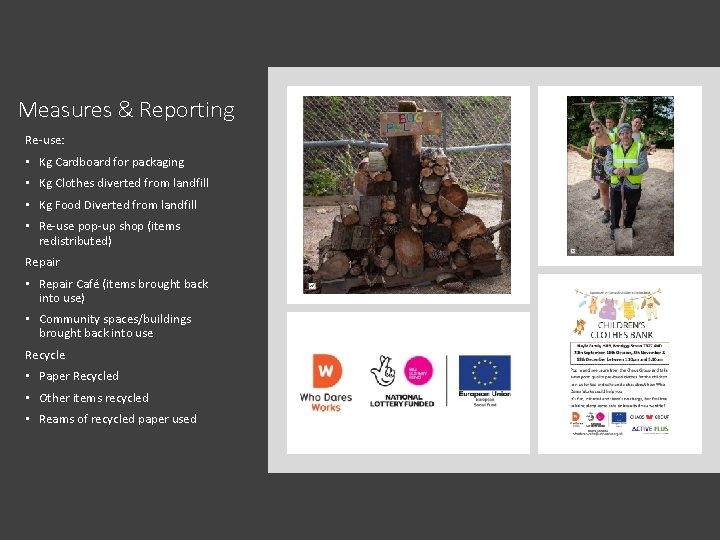Click 'Other items recycled' bullet
Screen dimensions: 720x540
94,398
